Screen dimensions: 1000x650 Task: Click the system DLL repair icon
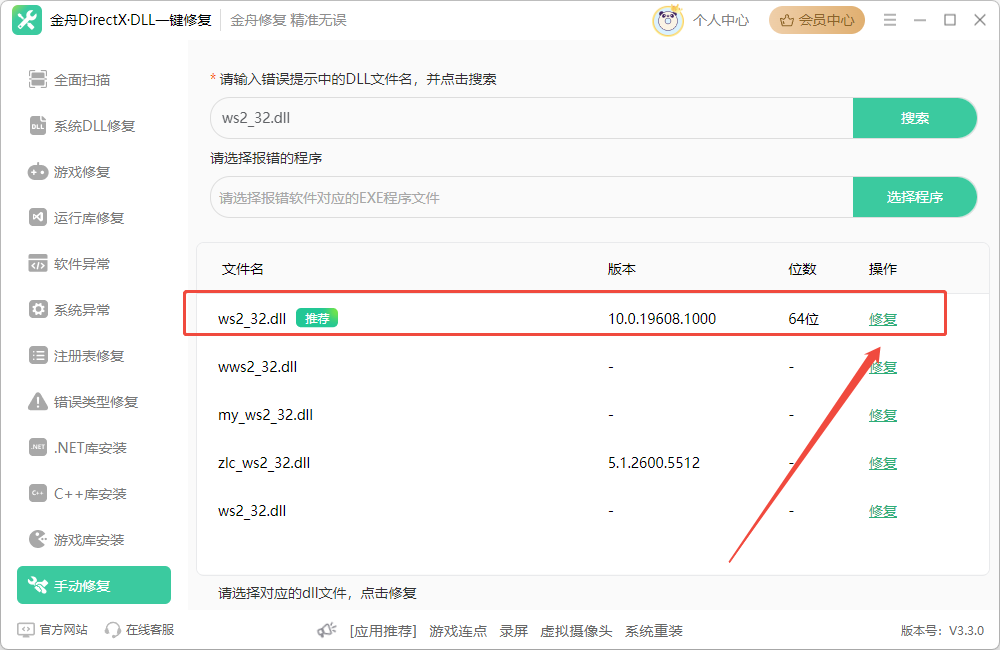[x=38, y=126]
